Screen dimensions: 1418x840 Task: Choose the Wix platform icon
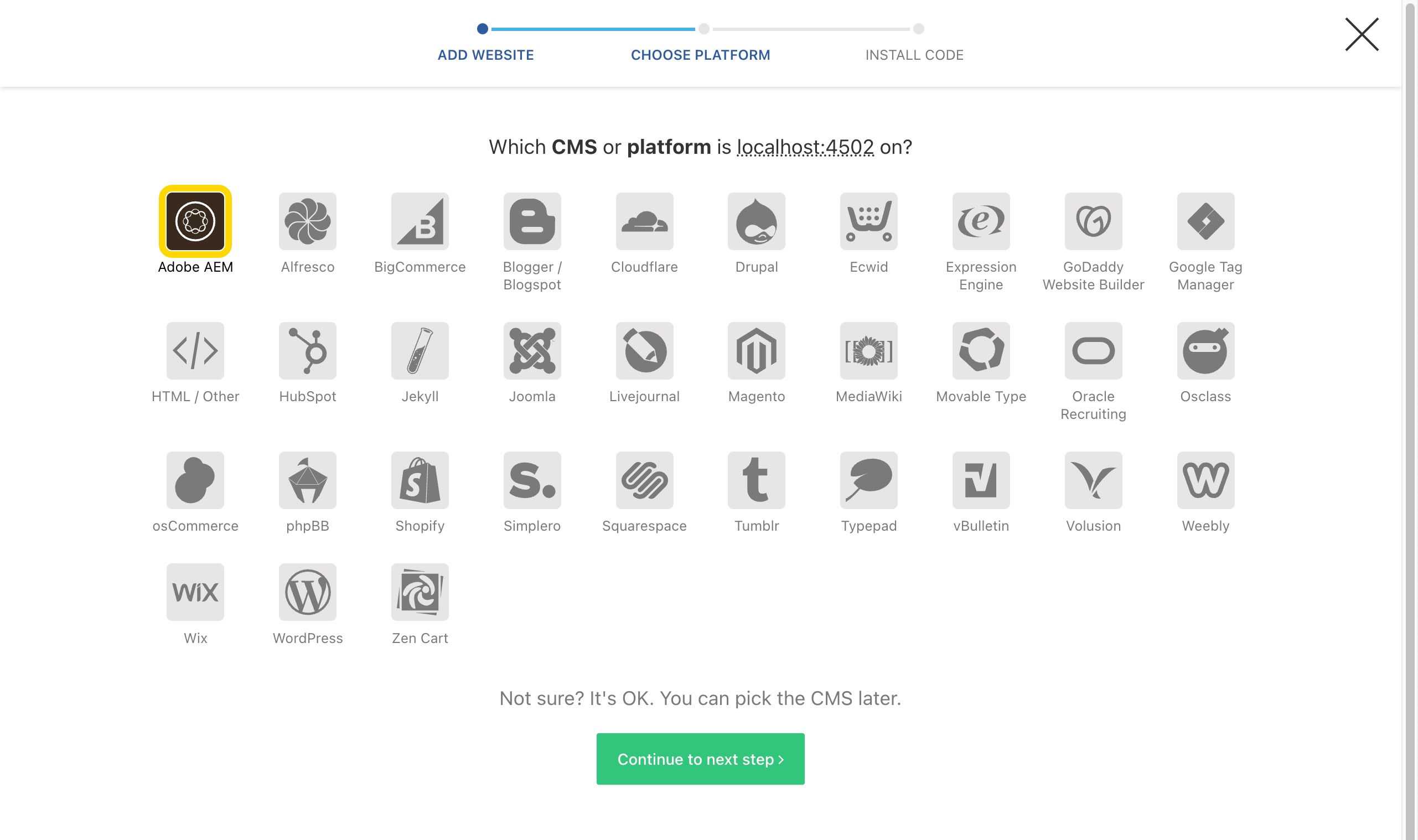pyautogui.click(x=195, y=592)
